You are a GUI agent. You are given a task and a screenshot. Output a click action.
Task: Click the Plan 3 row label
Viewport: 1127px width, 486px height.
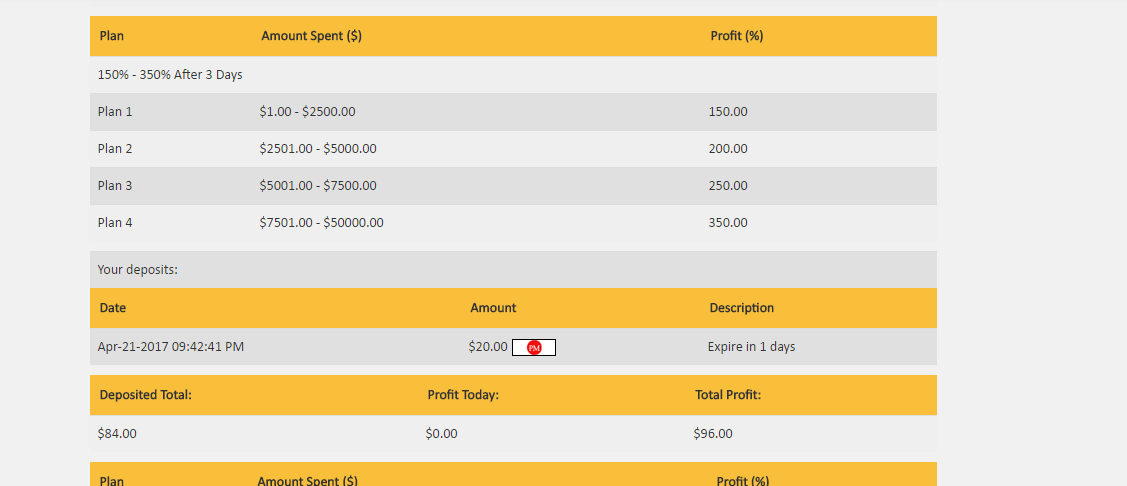pyautogui.click(x=115, y=186)
